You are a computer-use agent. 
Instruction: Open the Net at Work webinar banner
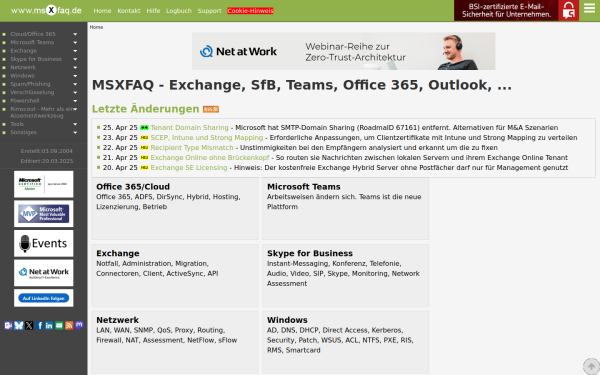point(343,51)
